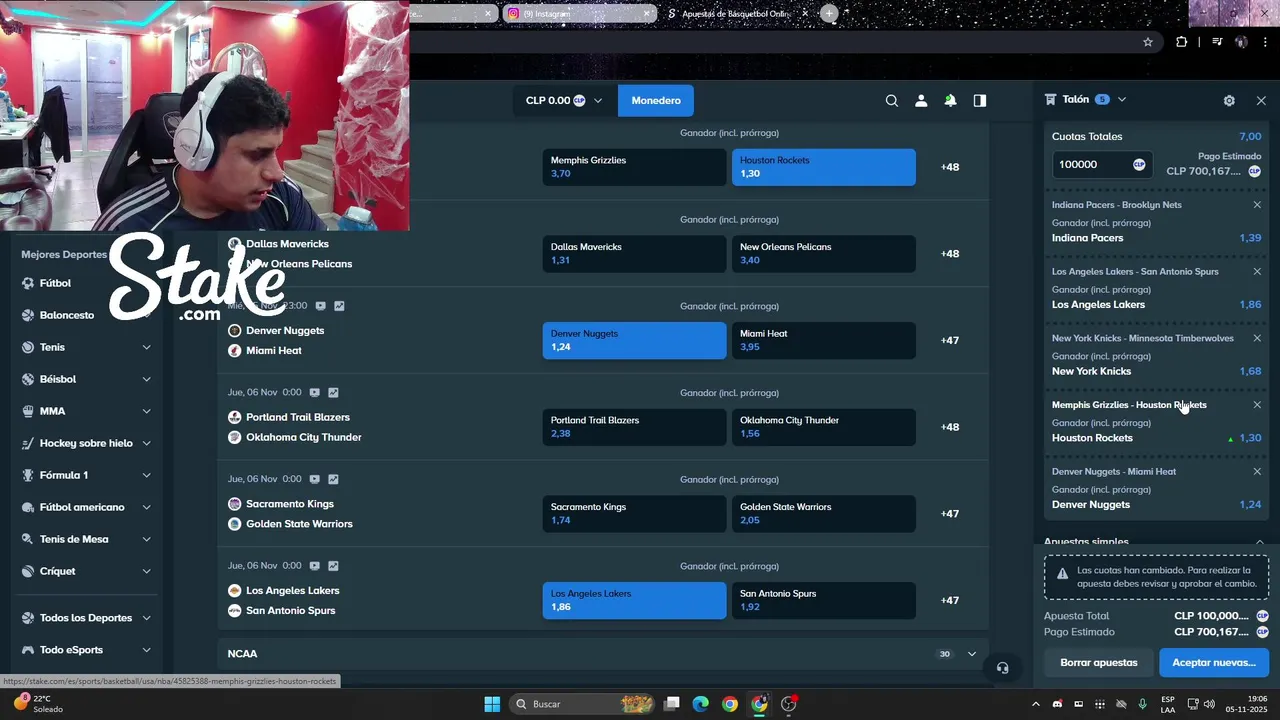Open Discord tray icon
Image resolution: width=1280 pixels, height=720 pixels.
pyautogui.click(x=1057, y=704)
